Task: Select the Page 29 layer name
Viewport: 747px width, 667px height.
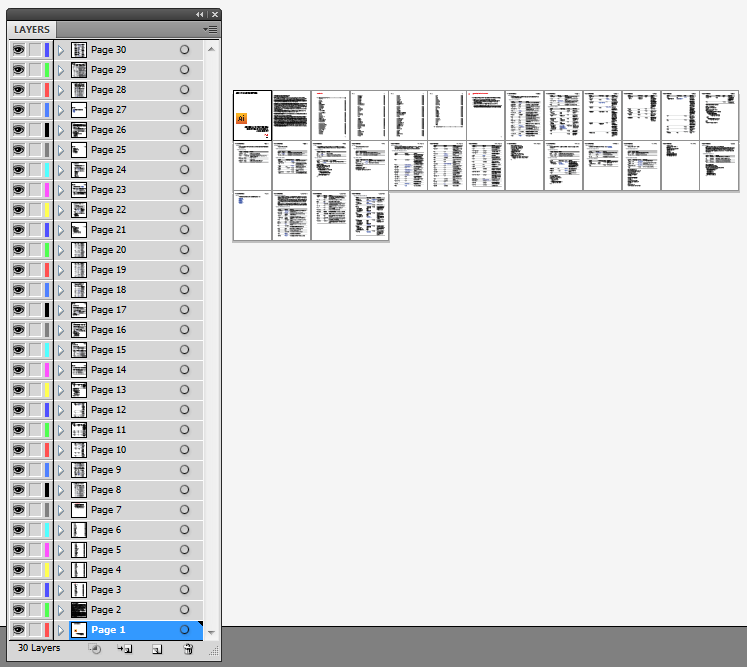Action: pos(109,70)
